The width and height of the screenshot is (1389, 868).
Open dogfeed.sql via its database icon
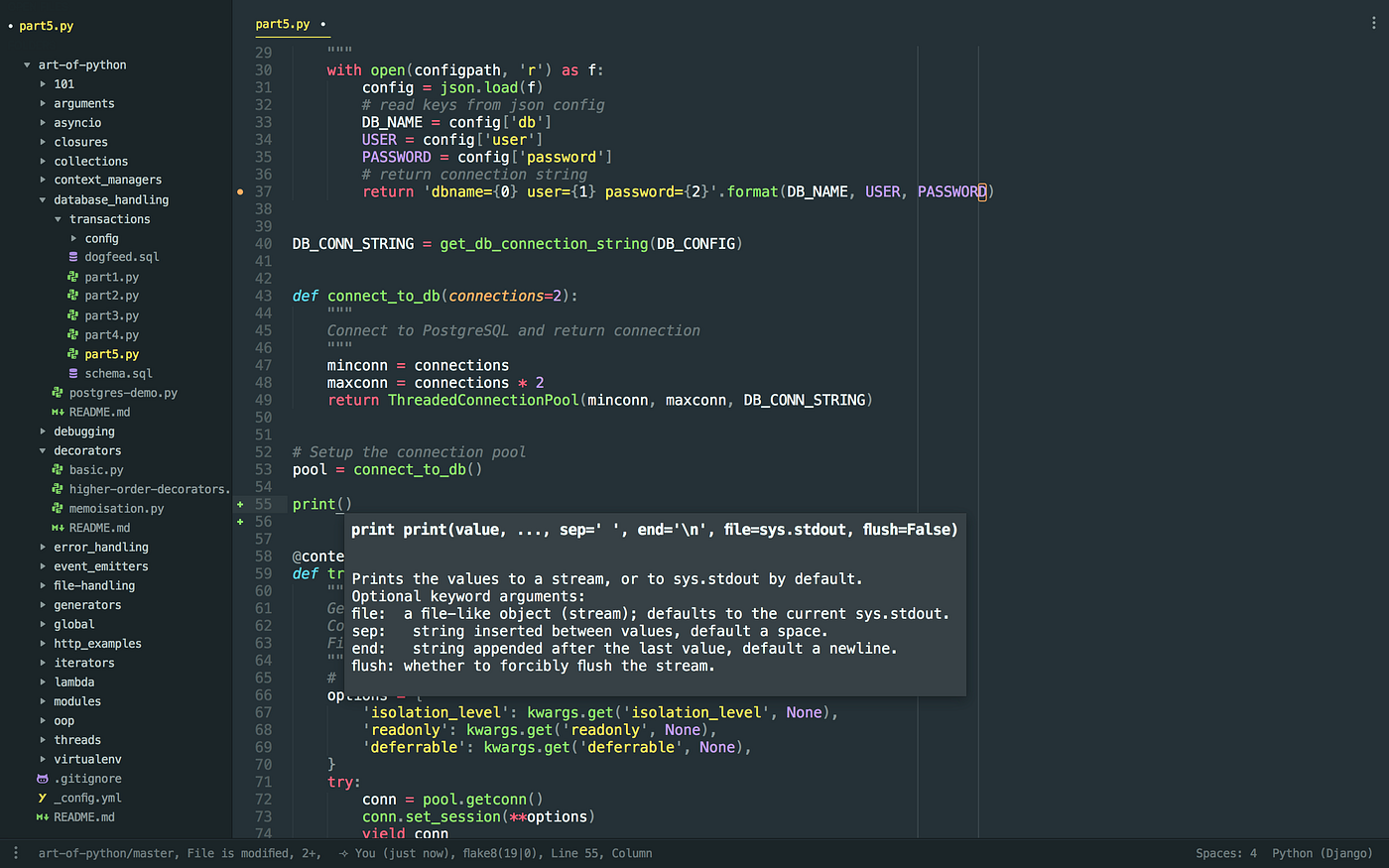71,257
